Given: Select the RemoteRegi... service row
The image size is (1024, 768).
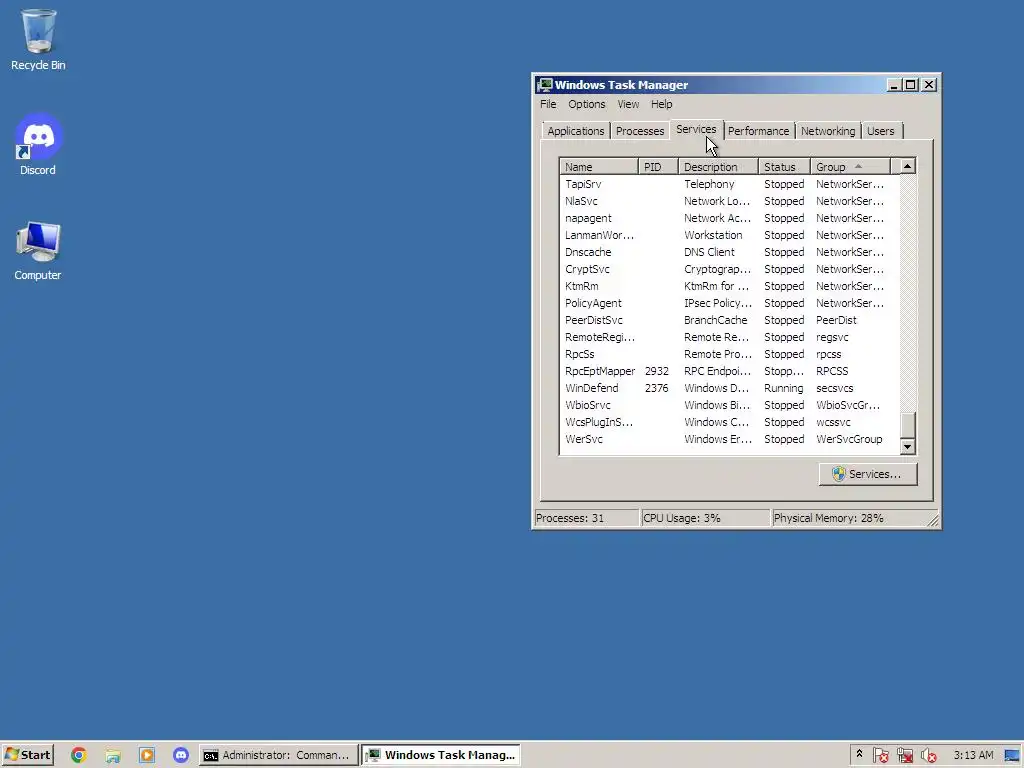Looking at the screenshot, I should [729, 337].
